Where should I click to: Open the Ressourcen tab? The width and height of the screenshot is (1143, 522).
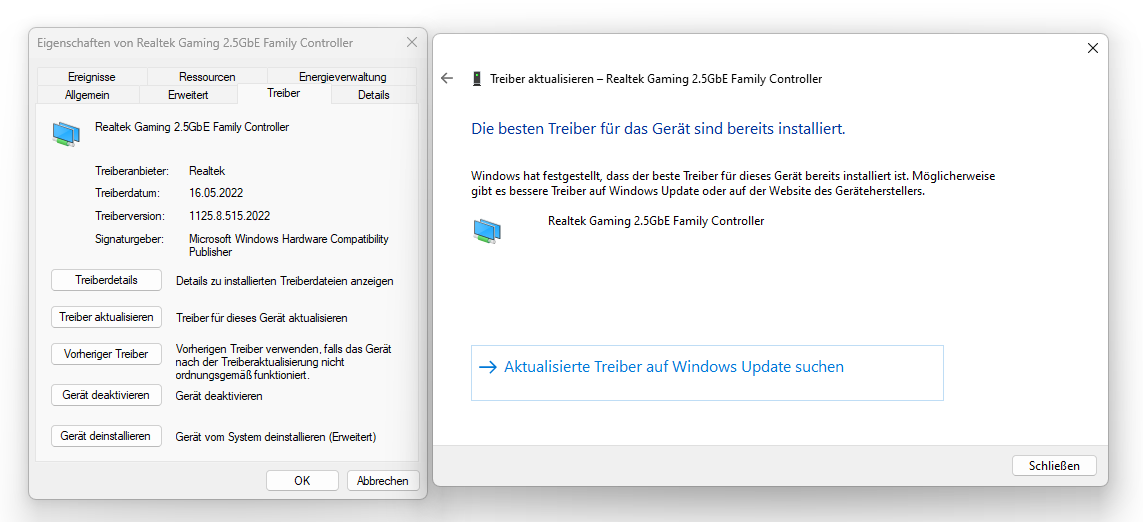(x=207, y=77)
